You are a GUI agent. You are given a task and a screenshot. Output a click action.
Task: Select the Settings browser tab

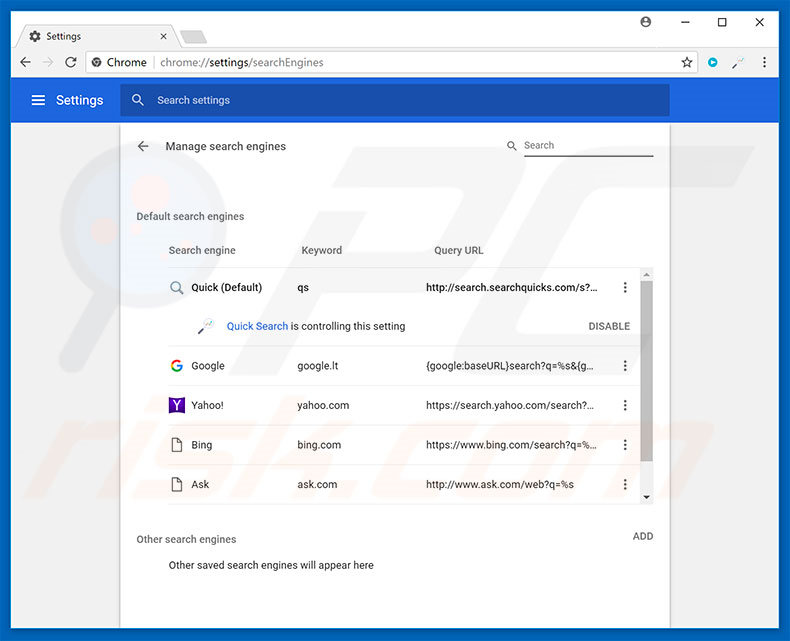pyautogui.click(x=96, y=36)
